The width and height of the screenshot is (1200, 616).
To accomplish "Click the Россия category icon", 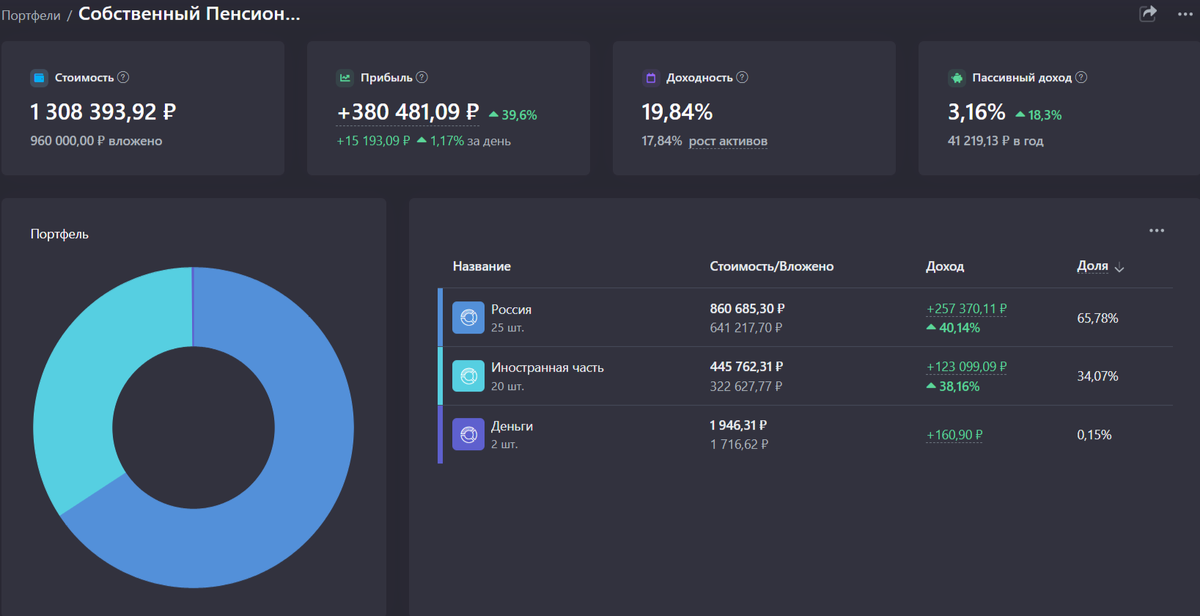I will pos(468,317).
